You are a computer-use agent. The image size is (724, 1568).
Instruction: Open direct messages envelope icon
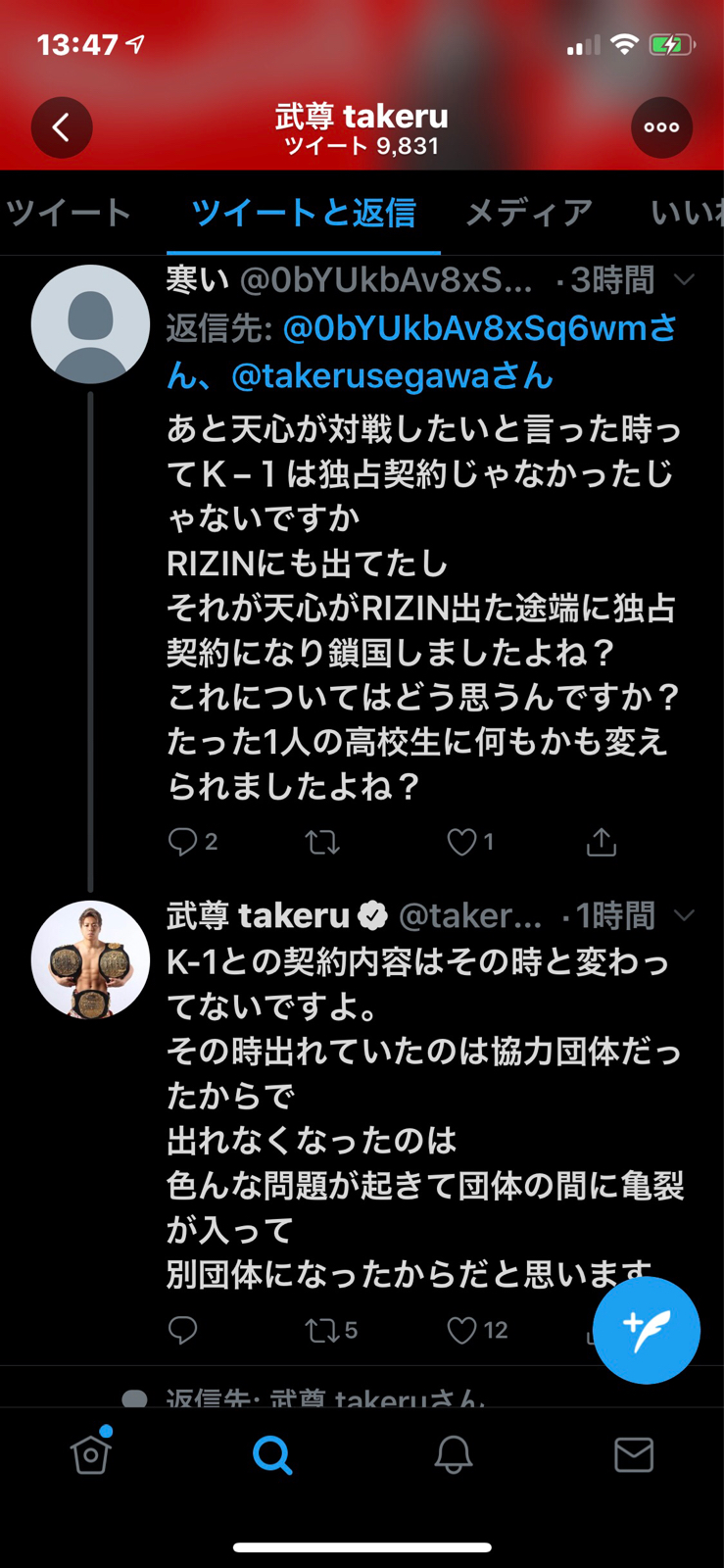634,1454
